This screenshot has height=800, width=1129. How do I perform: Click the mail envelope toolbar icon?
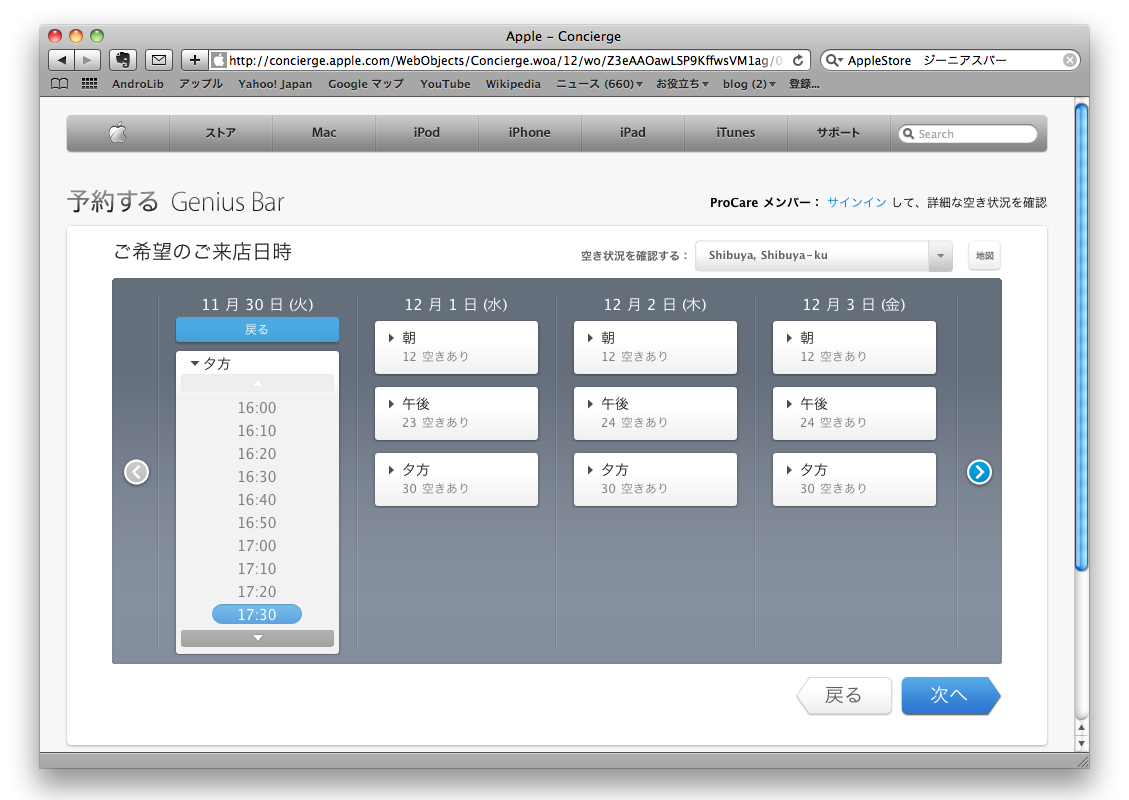coord(159,60)
